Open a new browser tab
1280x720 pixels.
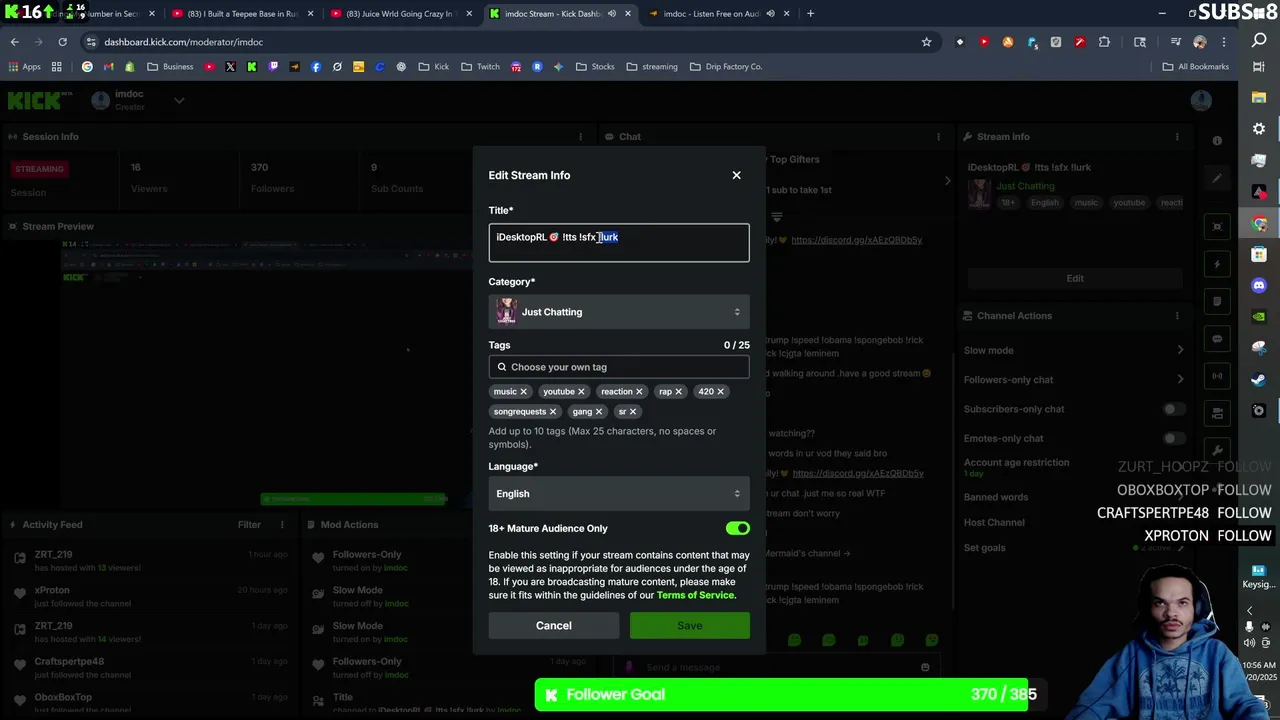(810, 14)
